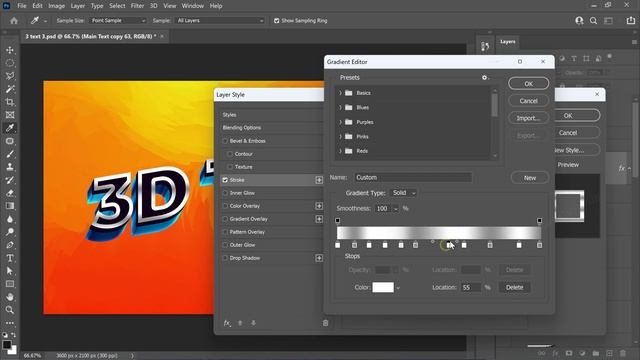Select the leftmost color stop on the gradient
The image size is (640, 360).
click(338, 245)
